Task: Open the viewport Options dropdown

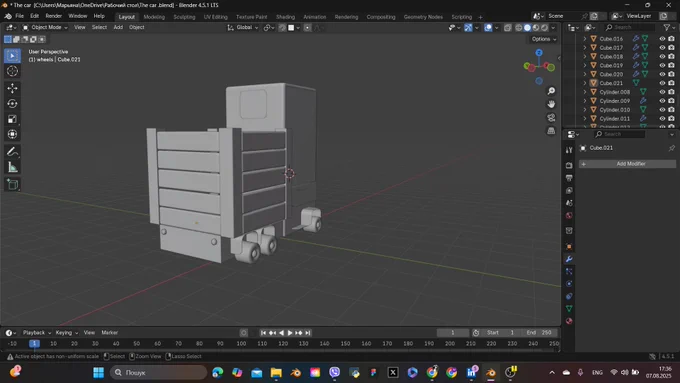Action: click(543, 39)
